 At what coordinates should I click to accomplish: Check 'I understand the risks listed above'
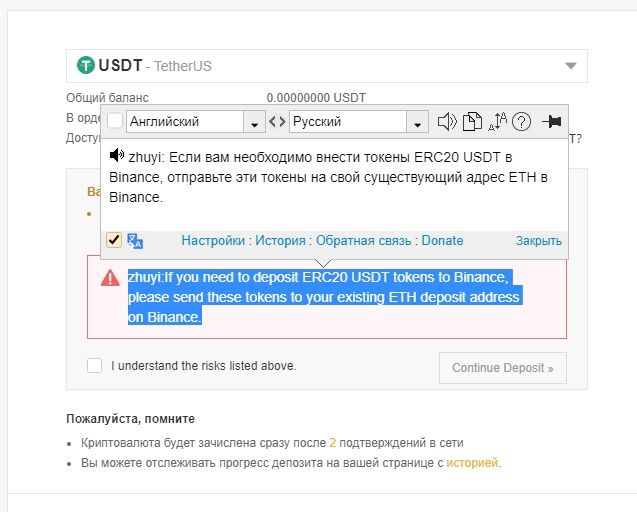(x=95, y=365)
